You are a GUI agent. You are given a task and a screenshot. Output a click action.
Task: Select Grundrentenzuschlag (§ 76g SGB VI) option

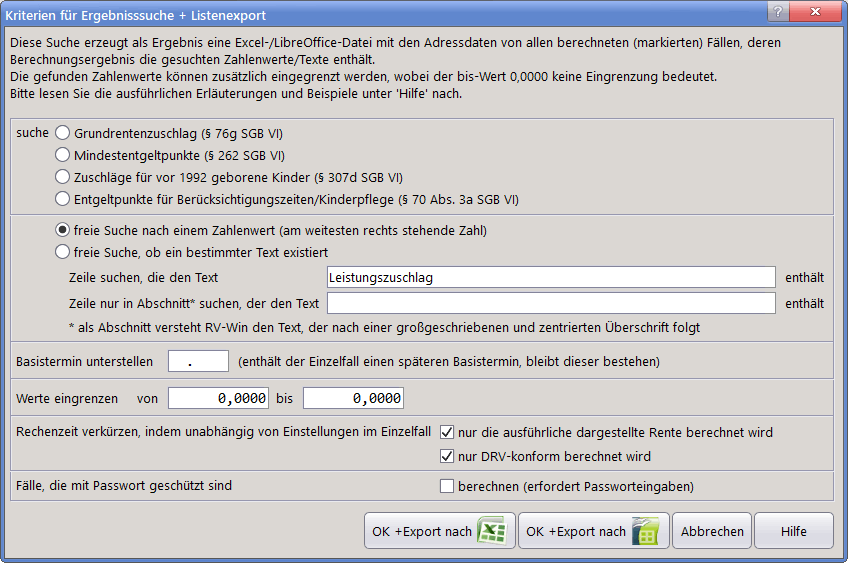63,132
